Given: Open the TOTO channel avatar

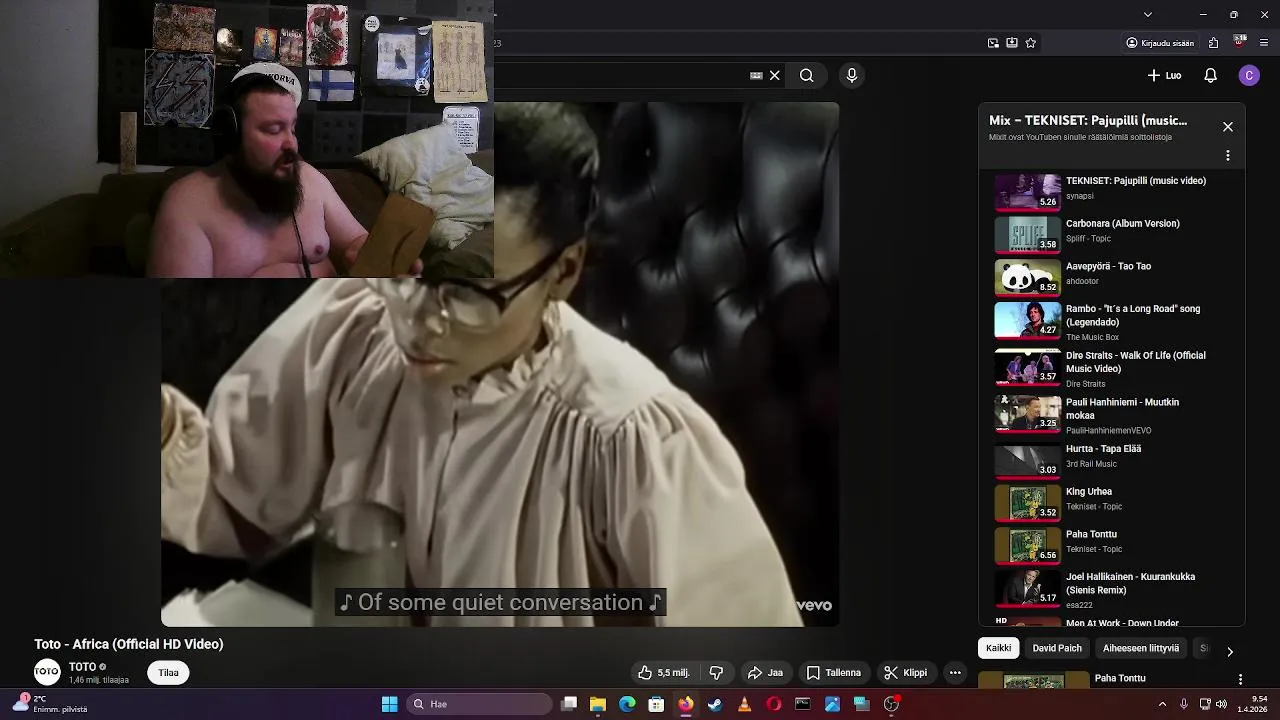Looking at the screenshot, I should click(47, 673).
